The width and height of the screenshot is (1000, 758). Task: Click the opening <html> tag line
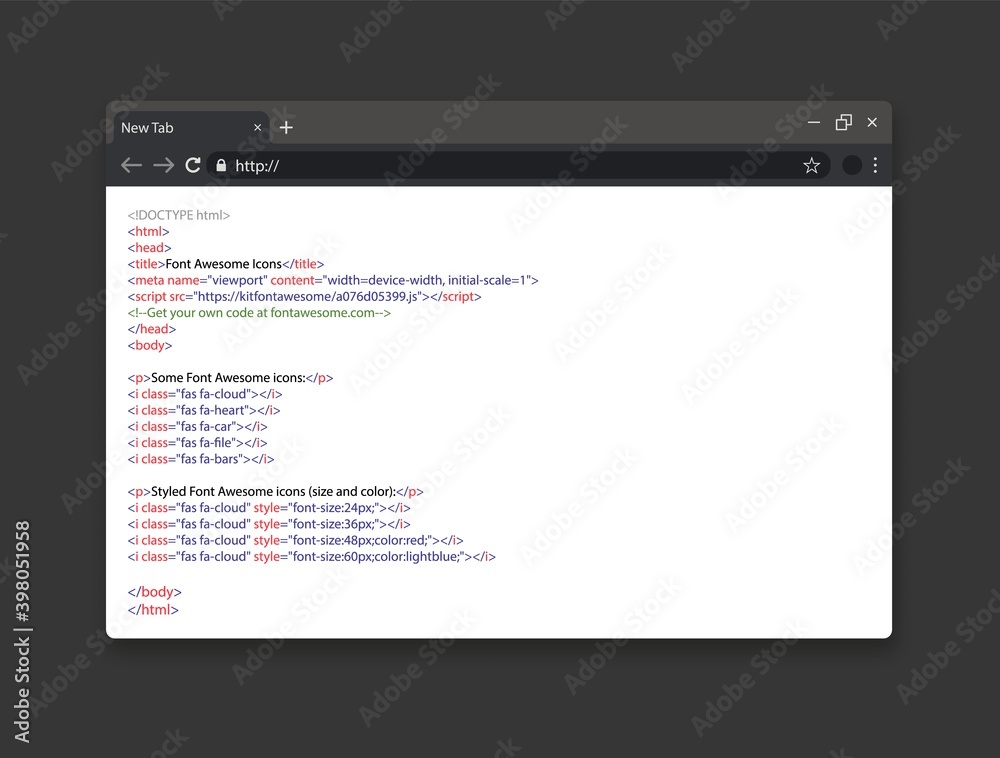coord(149,231)
